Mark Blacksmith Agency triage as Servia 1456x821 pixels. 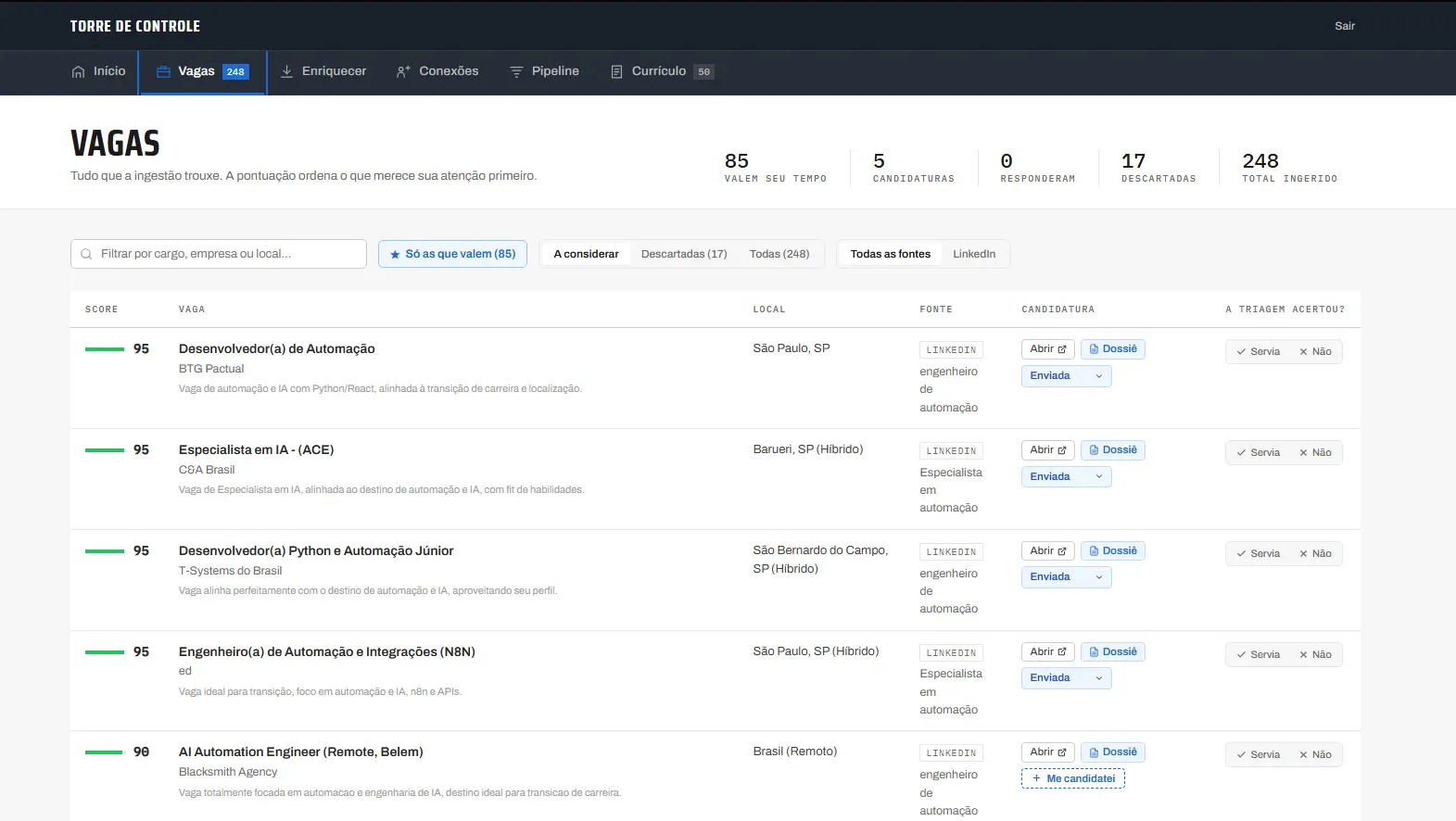1258,755
